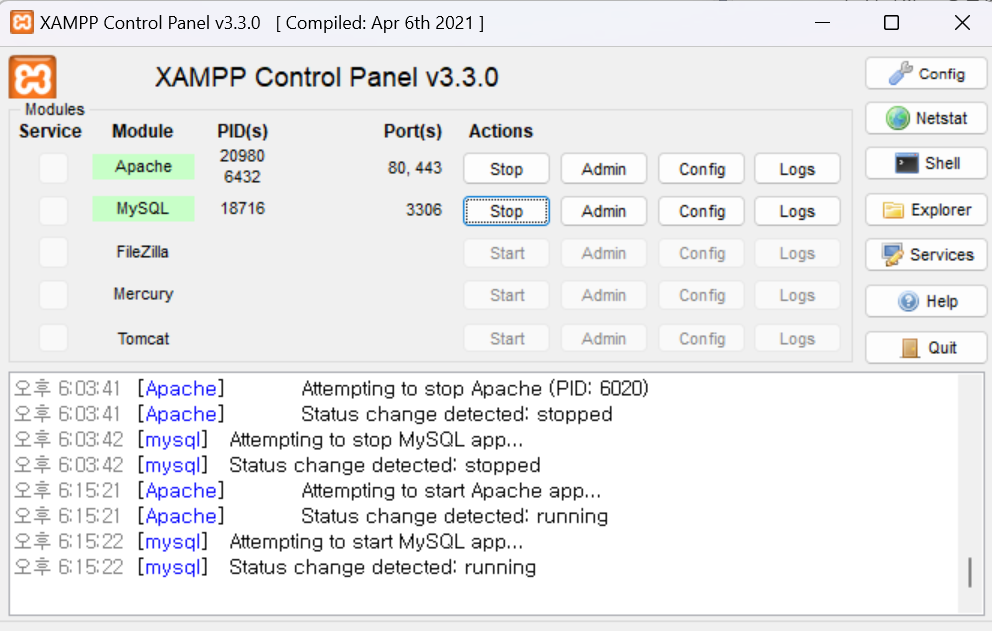992x631 pixels.
Task: Start the Tomcat module
Action: 506,339
